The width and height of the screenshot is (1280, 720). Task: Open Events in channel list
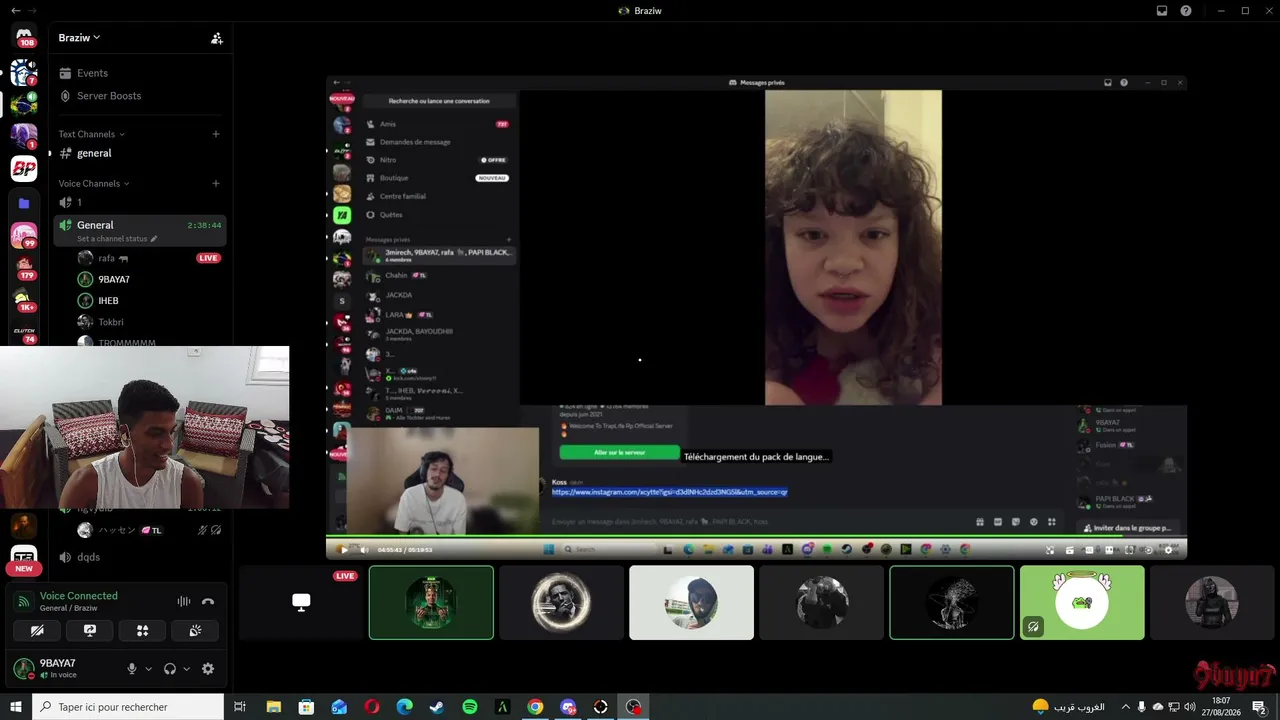pyautogui.click(x=139, y=73)
